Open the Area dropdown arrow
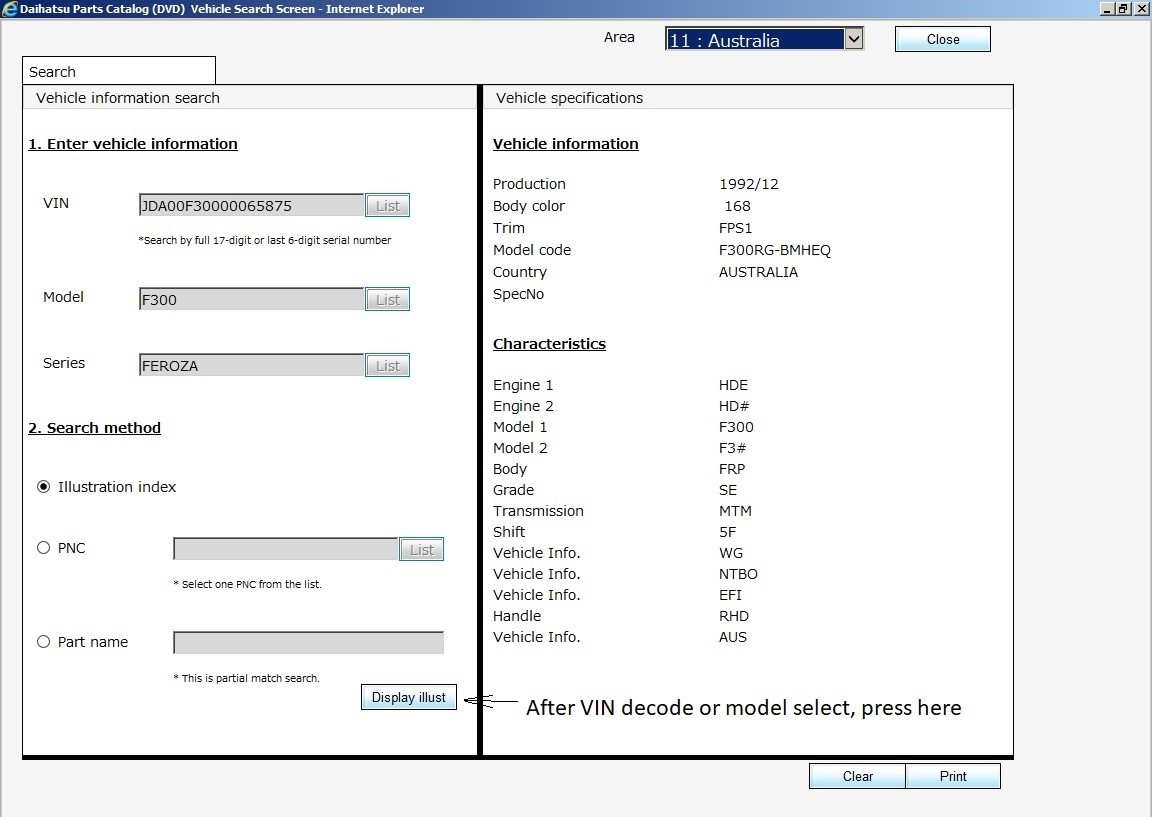1152x817 pixels. [853, 39]
